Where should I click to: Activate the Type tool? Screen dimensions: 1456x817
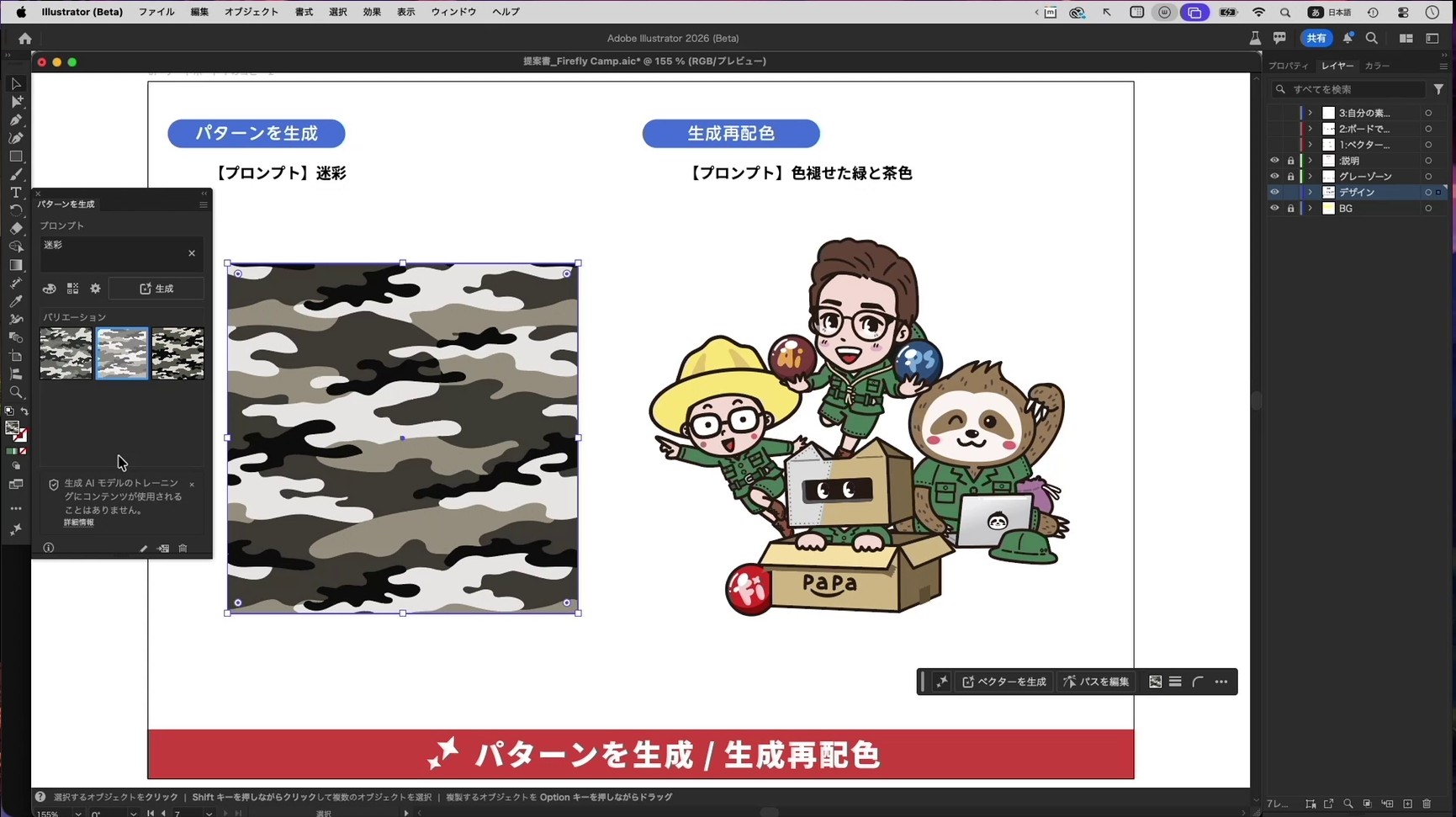pos(15,193)
